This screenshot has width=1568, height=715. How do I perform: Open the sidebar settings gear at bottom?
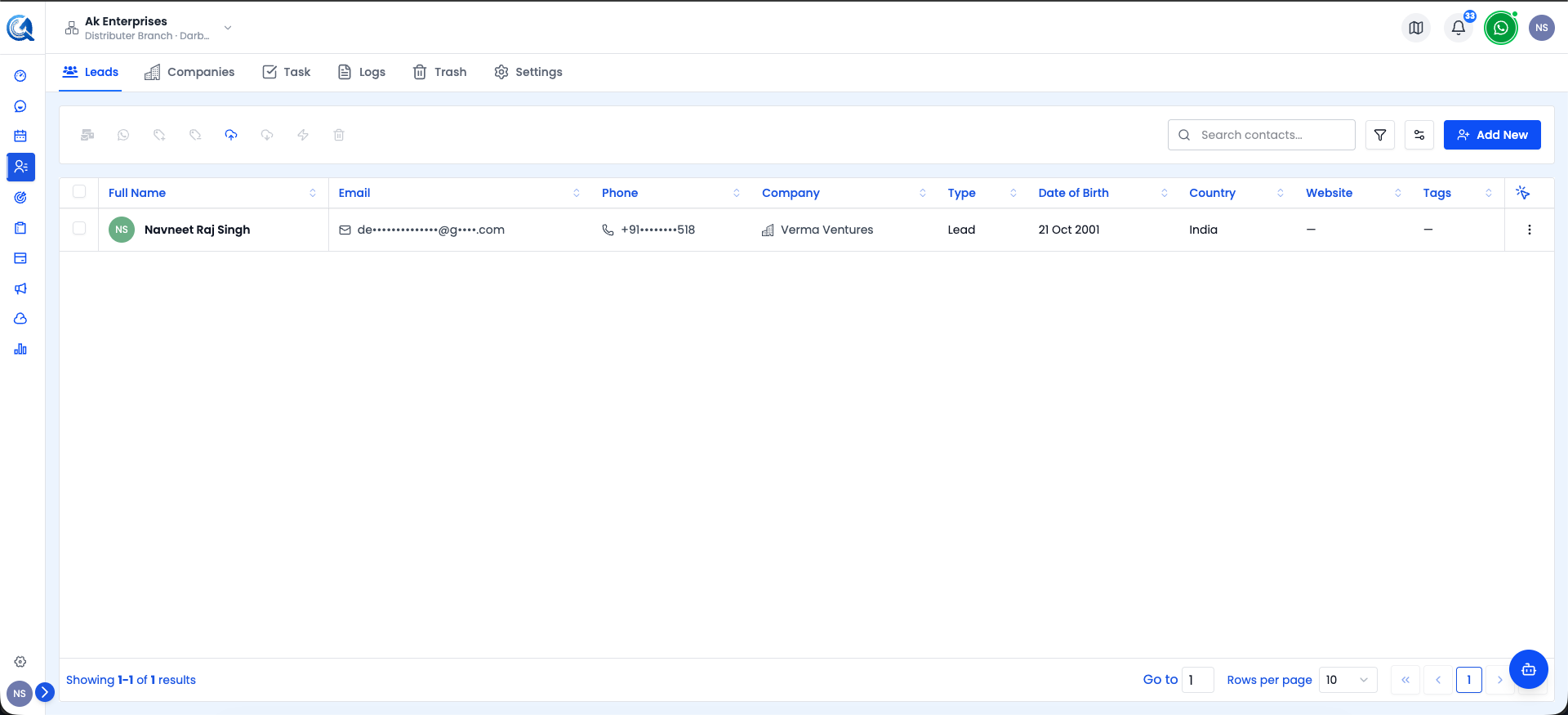[x=20, y=662]
